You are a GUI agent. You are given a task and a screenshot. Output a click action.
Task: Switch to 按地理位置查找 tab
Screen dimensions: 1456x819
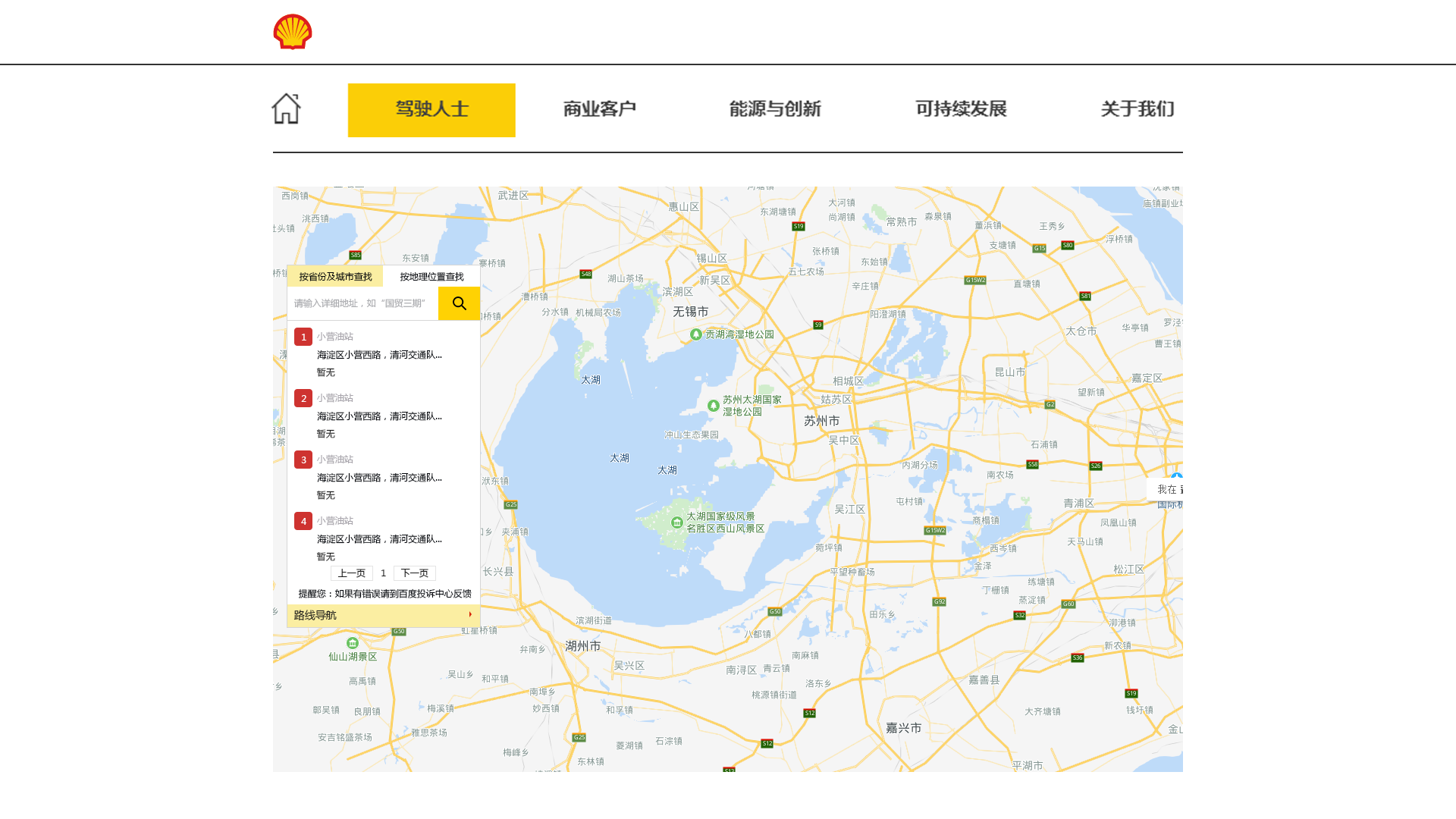pyautogui.click(x=431, y=277)
